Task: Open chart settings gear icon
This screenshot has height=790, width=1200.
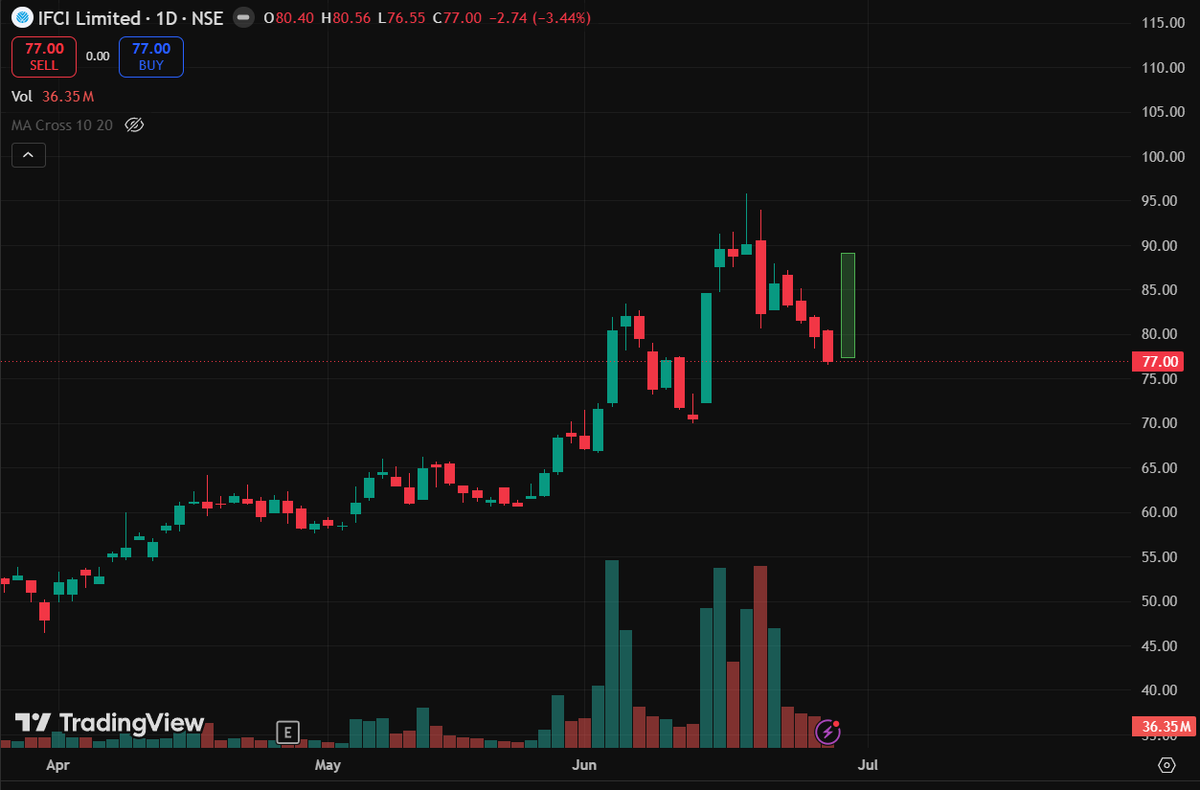Action: [x=1166, y=765]
